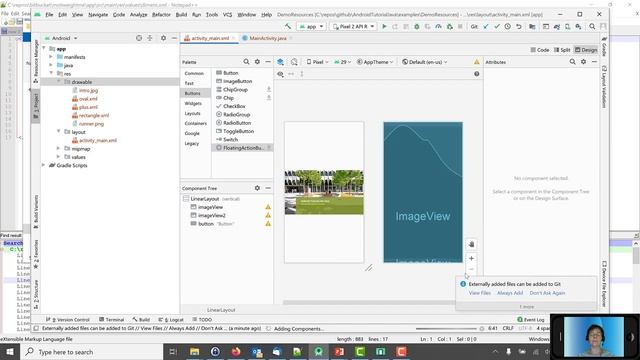Screen dimensions: 640x360
Task: Toggle the Resource Manager side tab
Action: coord(36,61)
